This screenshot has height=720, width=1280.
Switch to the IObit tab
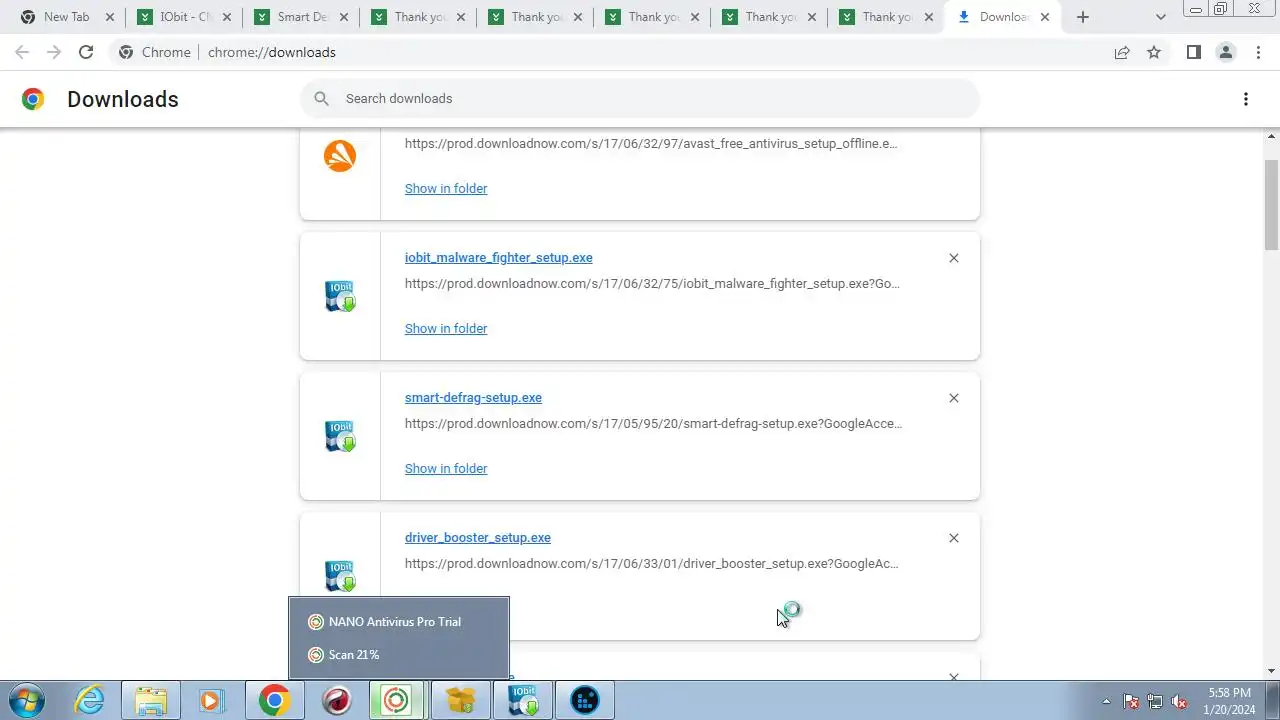[x=184, y=17]
